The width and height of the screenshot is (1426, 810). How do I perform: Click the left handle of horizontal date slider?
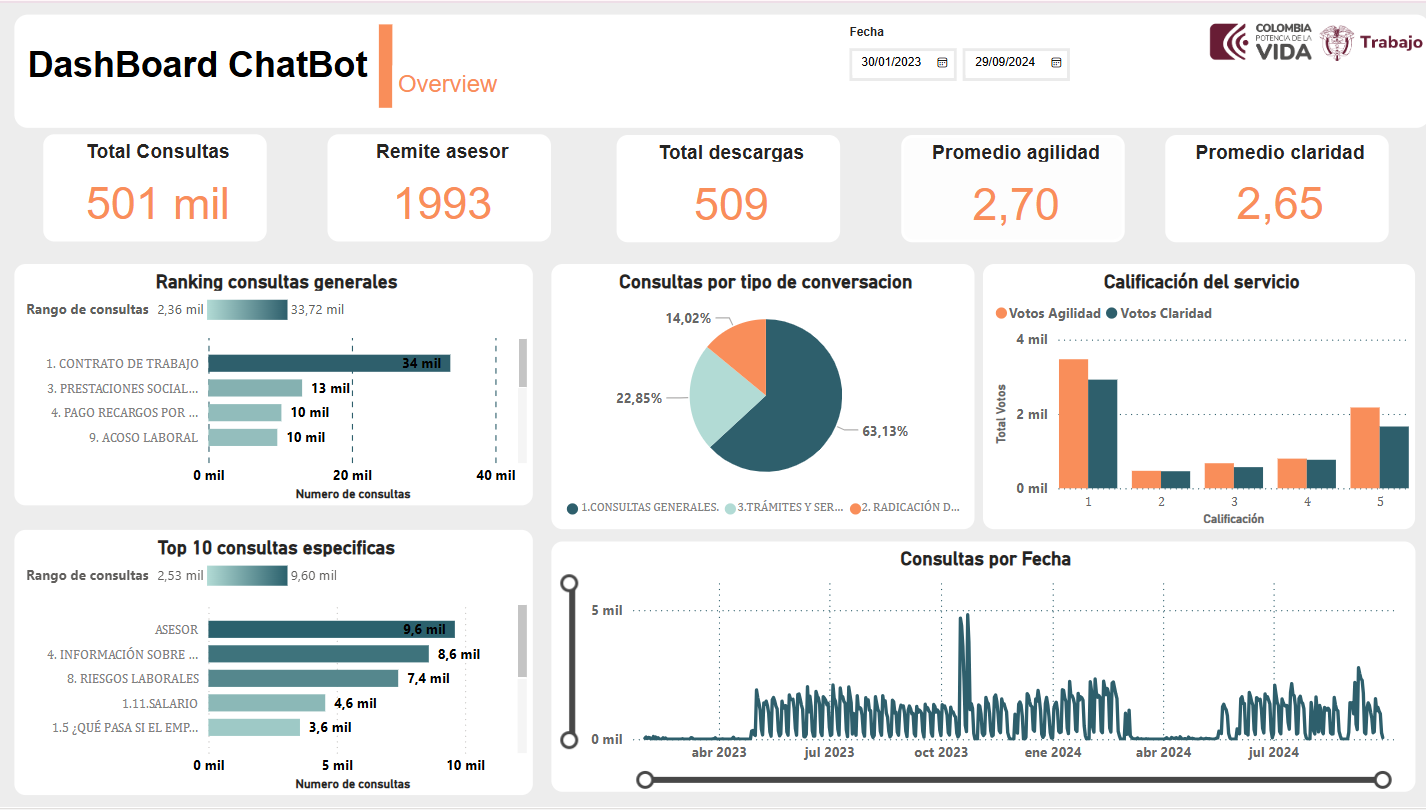pos(646,779)
